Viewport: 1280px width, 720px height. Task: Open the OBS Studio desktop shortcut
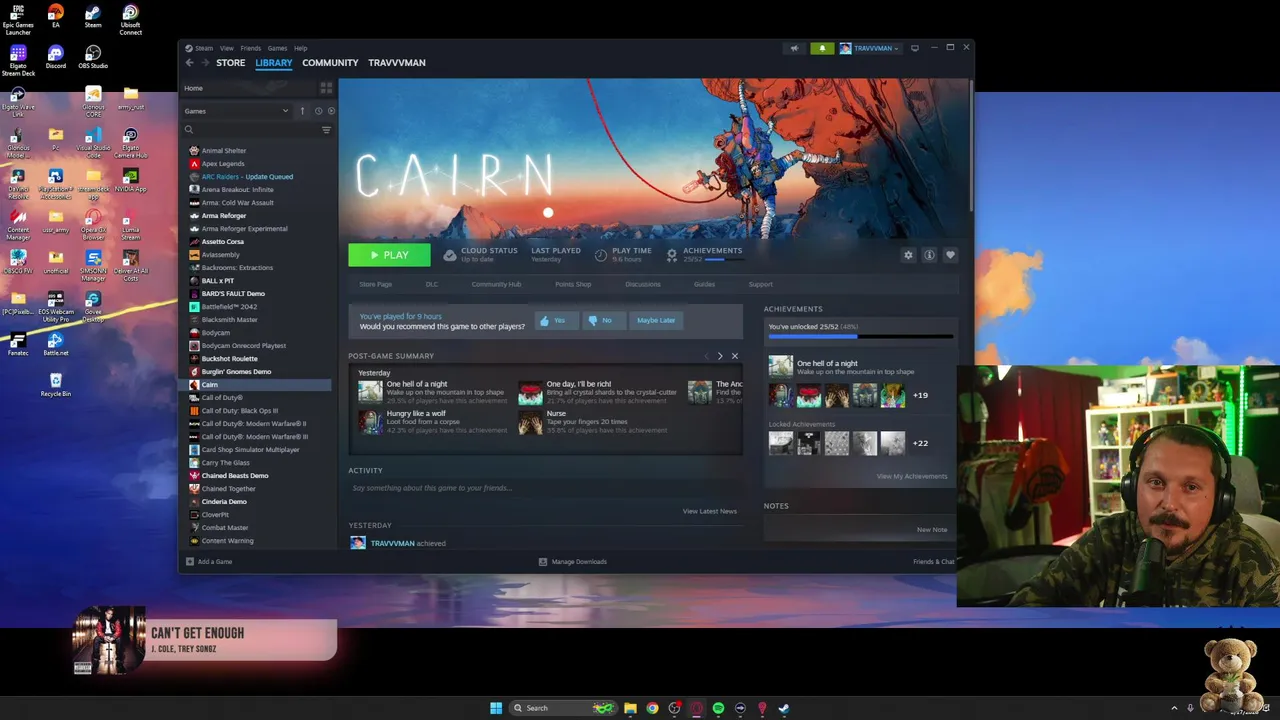click(x=93, y=57)
